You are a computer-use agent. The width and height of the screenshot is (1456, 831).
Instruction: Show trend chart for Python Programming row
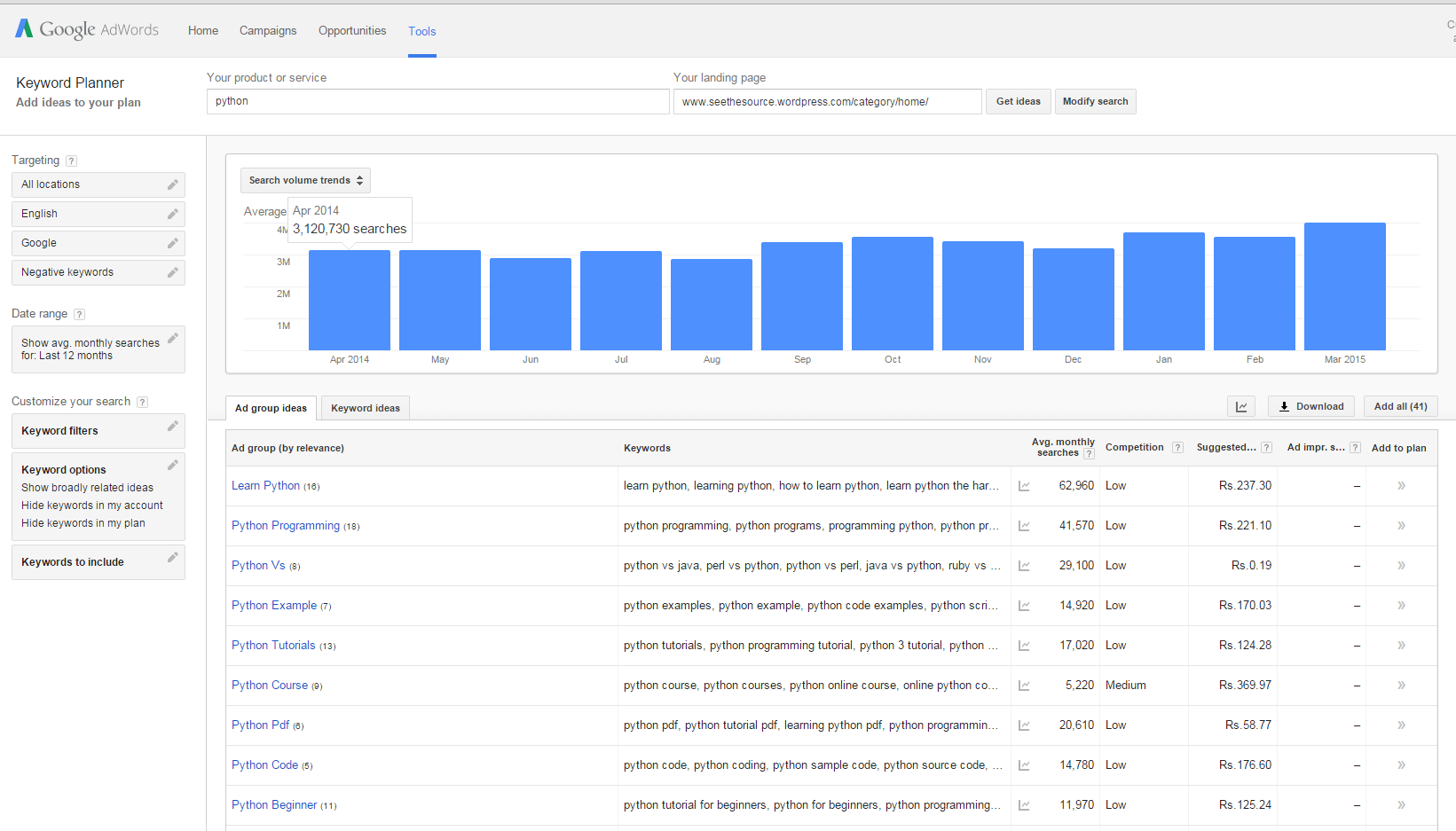[1024, 526]
